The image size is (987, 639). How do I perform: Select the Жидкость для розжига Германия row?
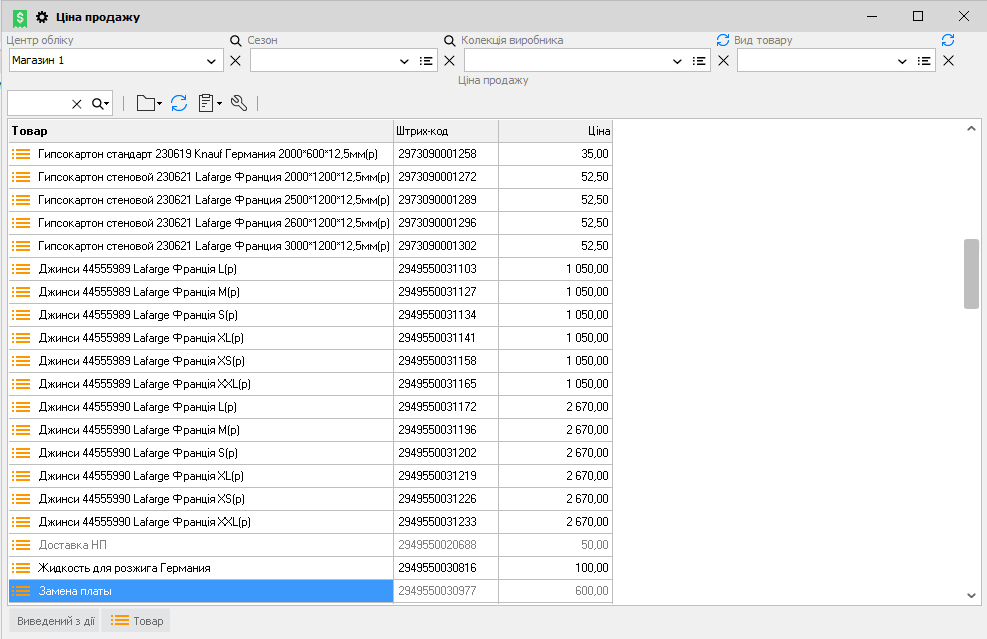coord(200,568)
